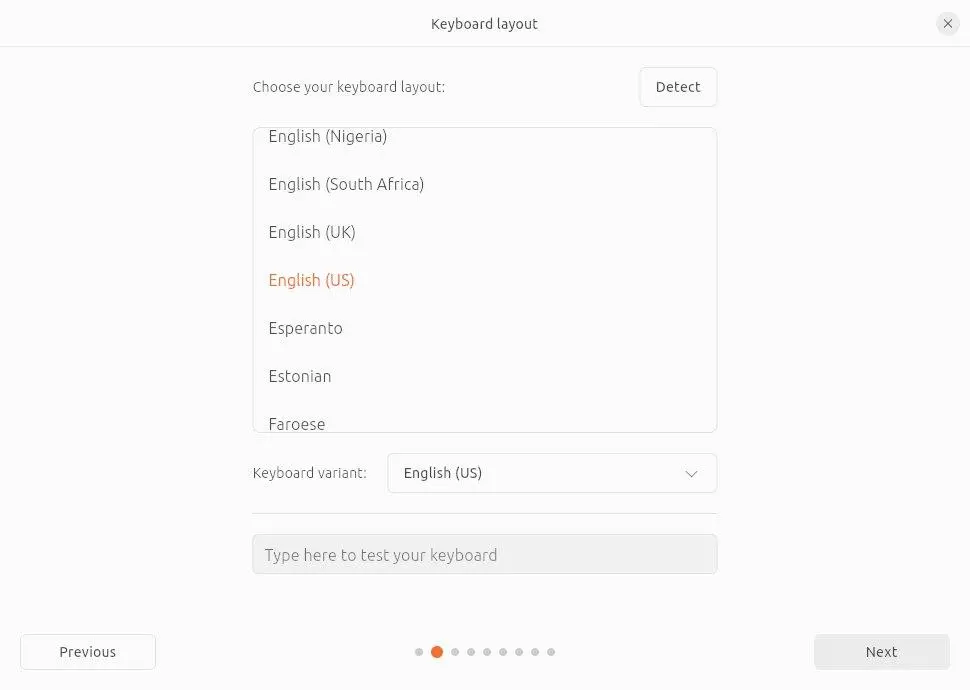Go back with the Previous button
This screenshot has width=970, height=690.
tap(88, 652)
